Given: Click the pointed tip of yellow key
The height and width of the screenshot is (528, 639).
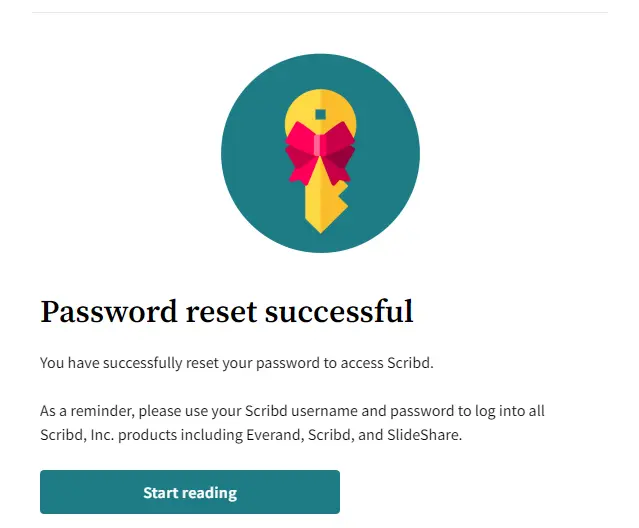Looking at the screenshot, I should pyautogui.click(x=320, y=227).
